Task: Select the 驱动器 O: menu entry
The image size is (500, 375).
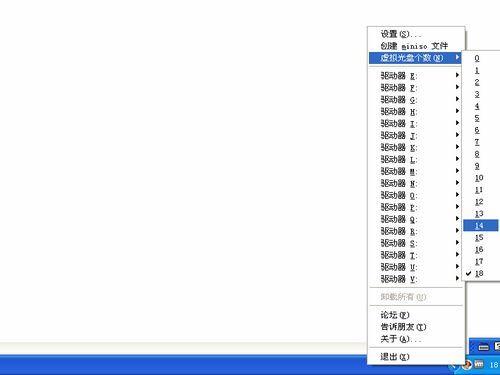Action: (x=416, y=195)
